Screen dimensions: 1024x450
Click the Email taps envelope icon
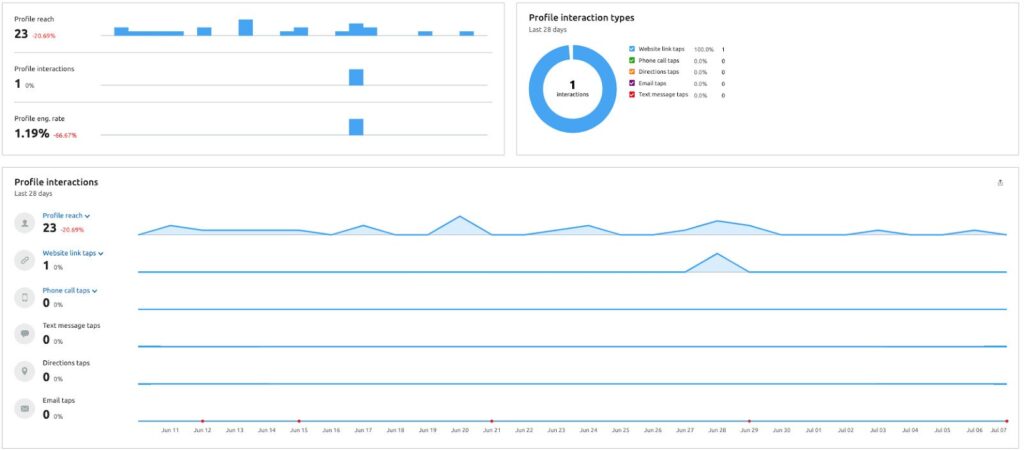pos(24,409)
